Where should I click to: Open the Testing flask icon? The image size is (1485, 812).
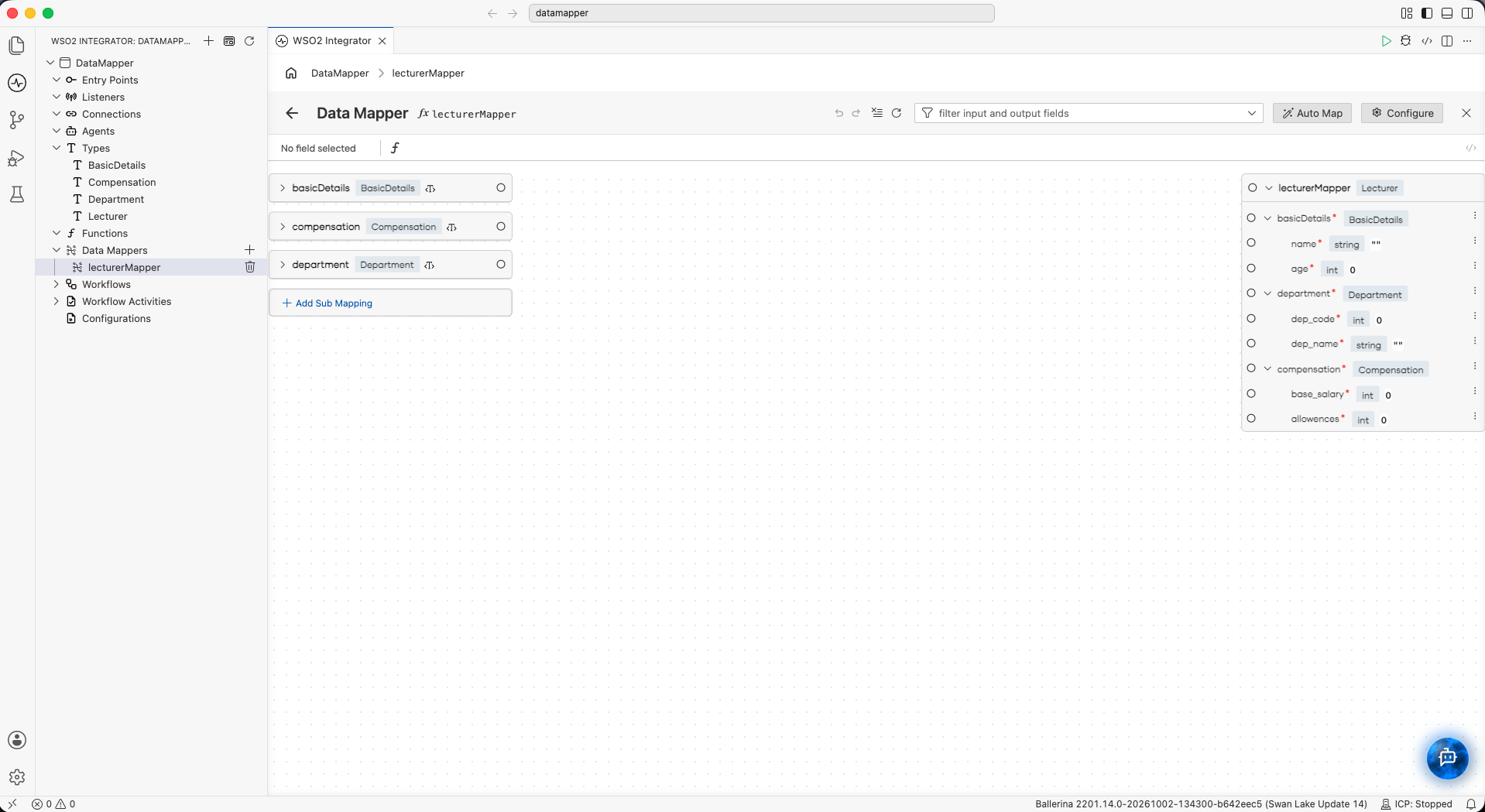point(17,194)
